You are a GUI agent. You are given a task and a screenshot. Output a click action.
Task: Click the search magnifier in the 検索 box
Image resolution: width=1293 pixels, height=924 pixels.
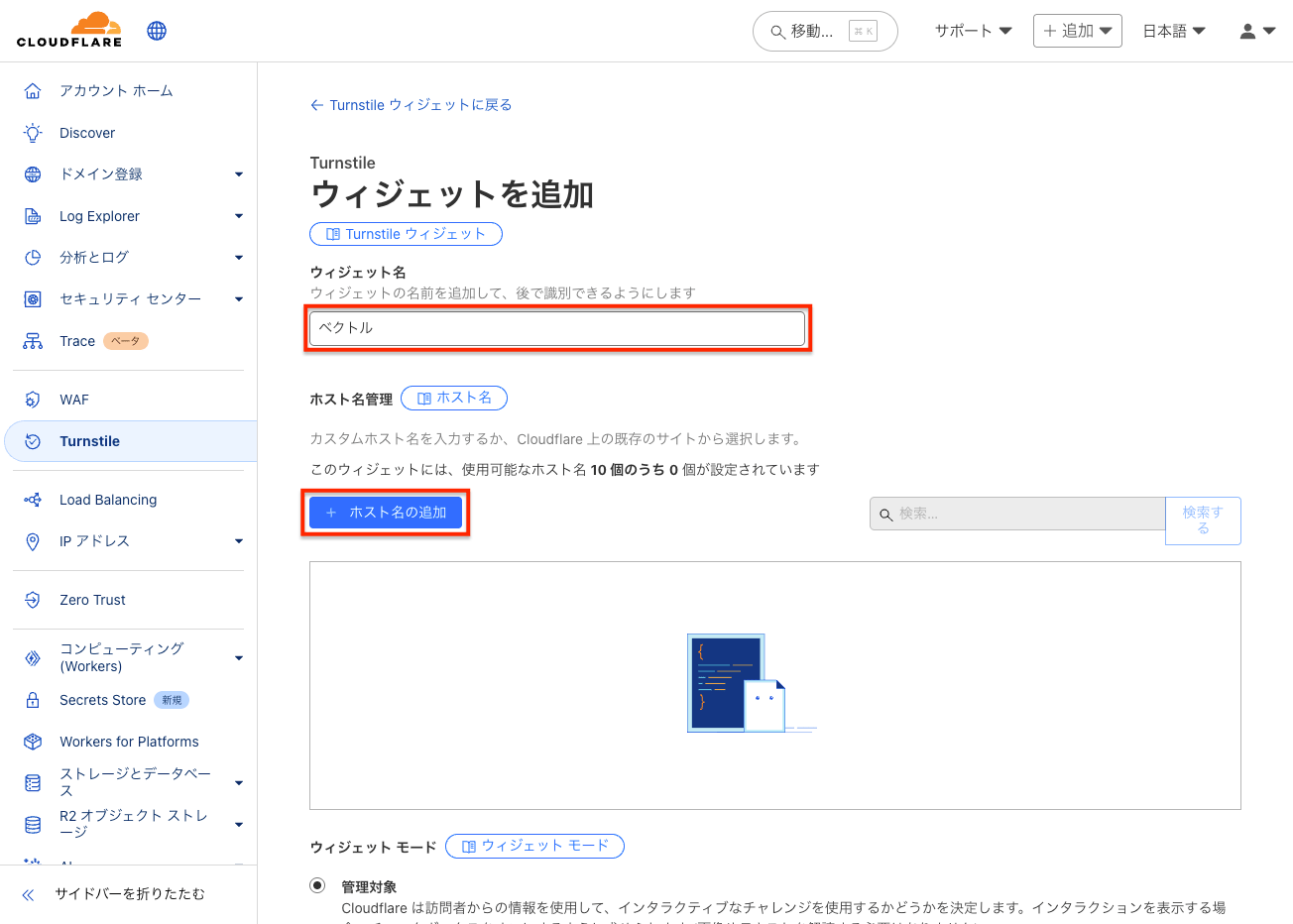(884, 514)
